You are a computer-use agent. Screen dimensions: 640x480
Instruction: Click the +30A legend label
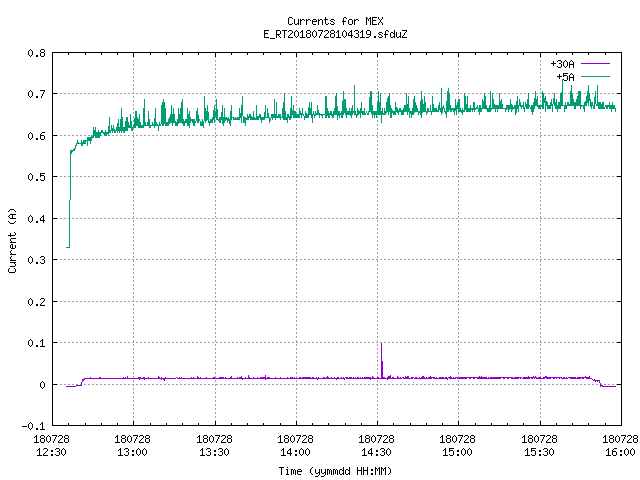[x=562, y=64]
